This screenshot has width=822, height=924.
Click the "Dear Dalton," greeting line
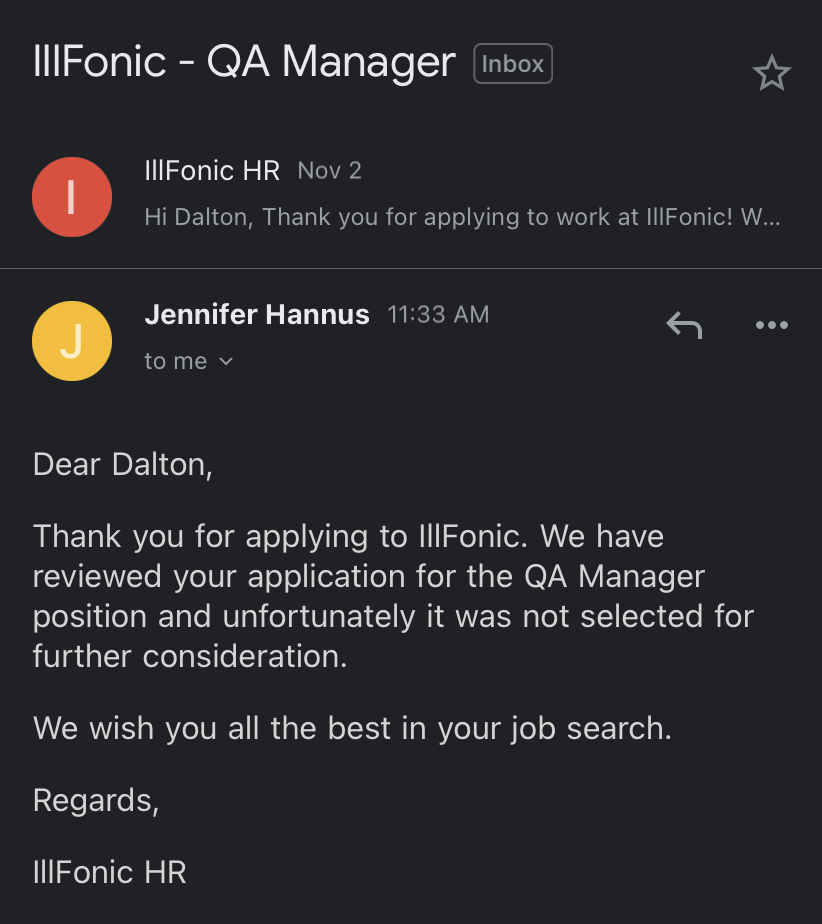click(x=122, y=465)
